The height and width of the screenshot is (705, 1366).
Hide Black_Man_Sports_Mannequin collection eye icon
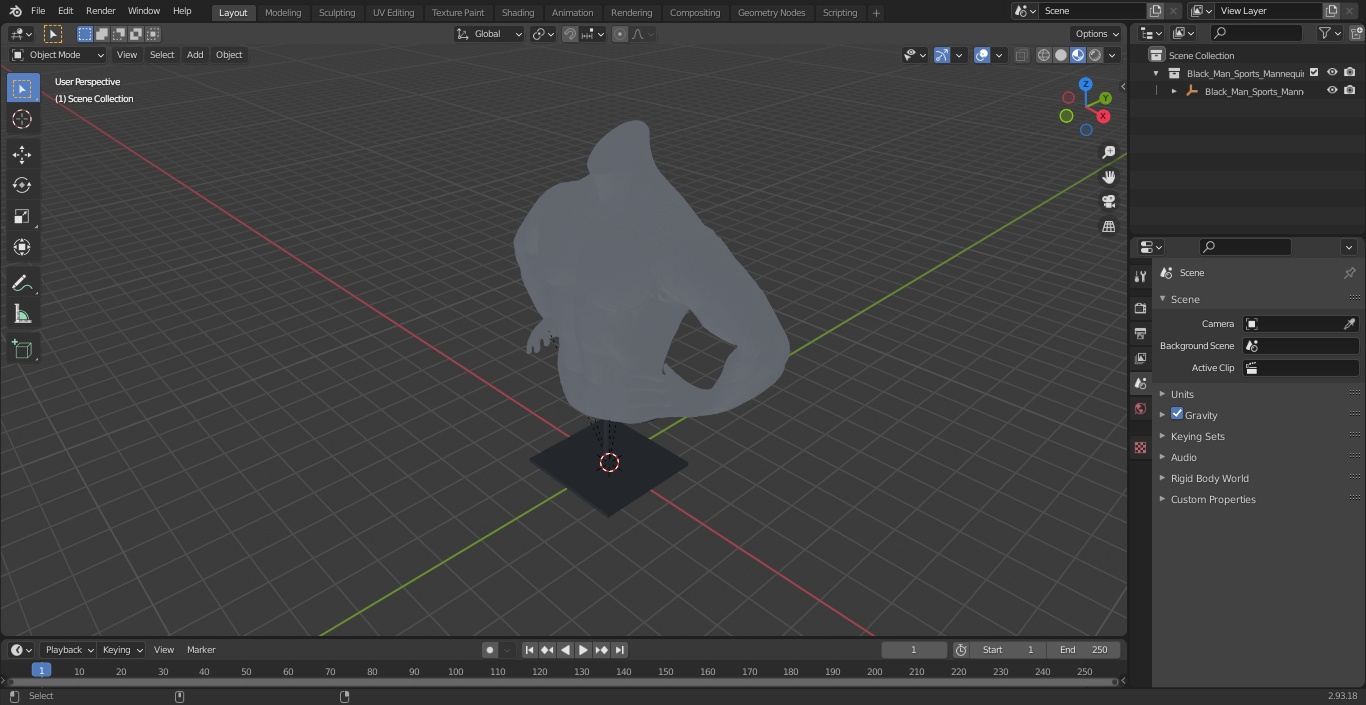tap(1332, 72)
